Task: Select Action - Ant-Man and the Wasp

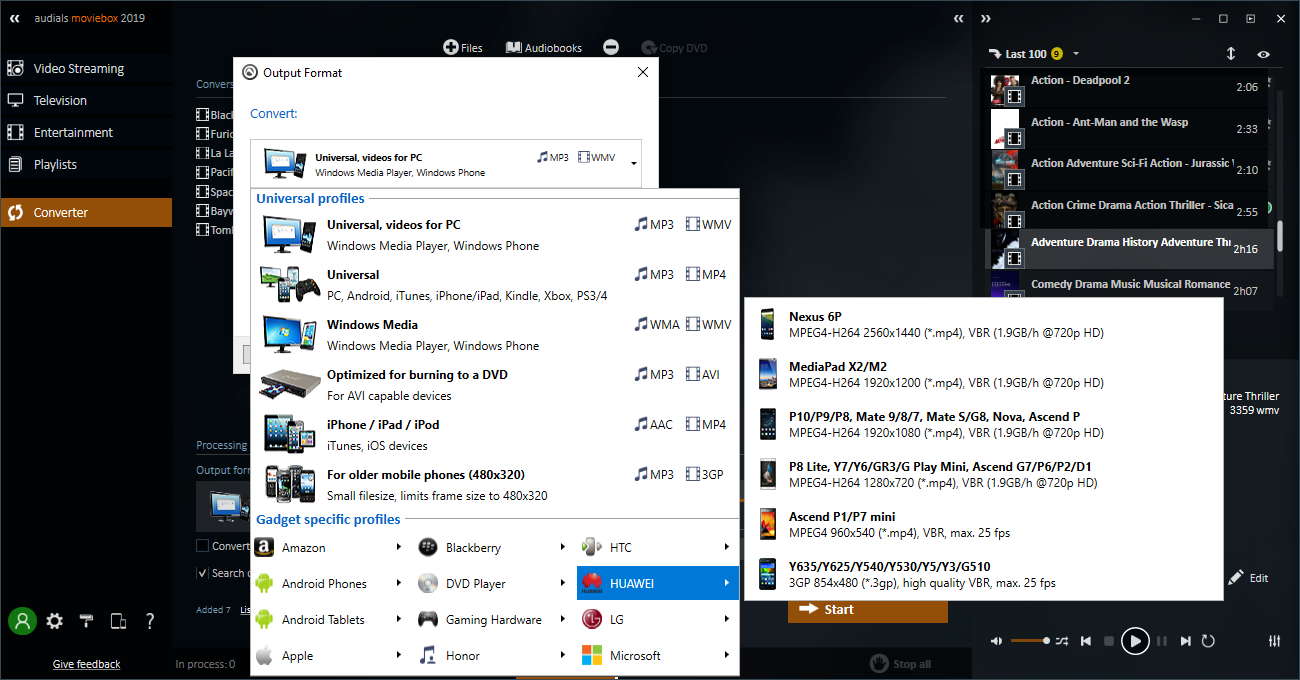Action: click(1129, 129)
